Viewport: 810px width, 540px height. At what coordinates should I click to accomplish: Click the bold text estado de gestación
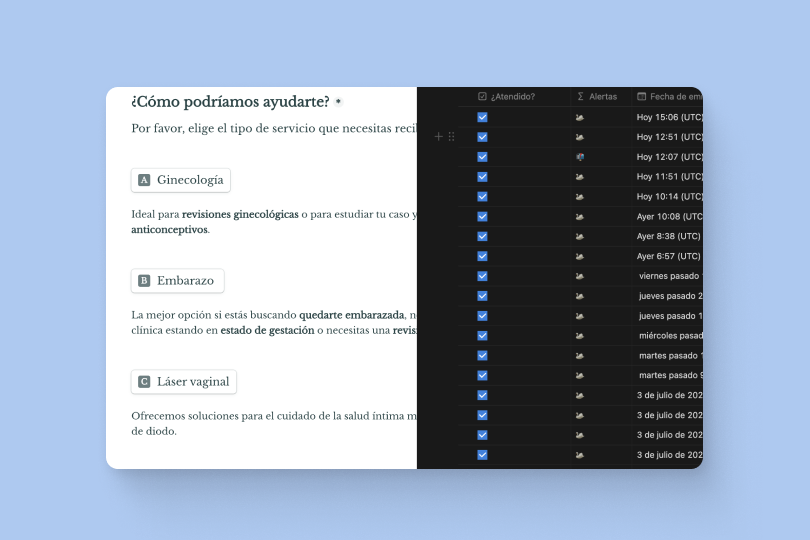point(267,330)
